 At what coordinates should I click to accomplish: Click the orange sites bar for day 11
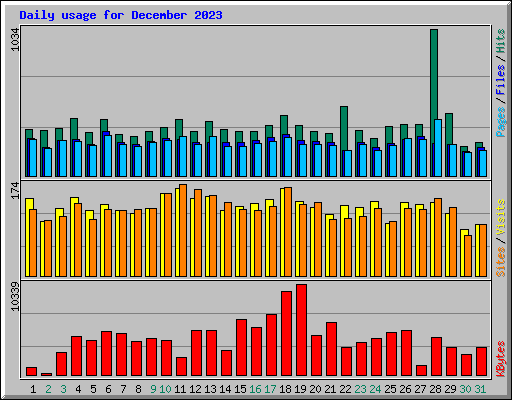[183, 230]
